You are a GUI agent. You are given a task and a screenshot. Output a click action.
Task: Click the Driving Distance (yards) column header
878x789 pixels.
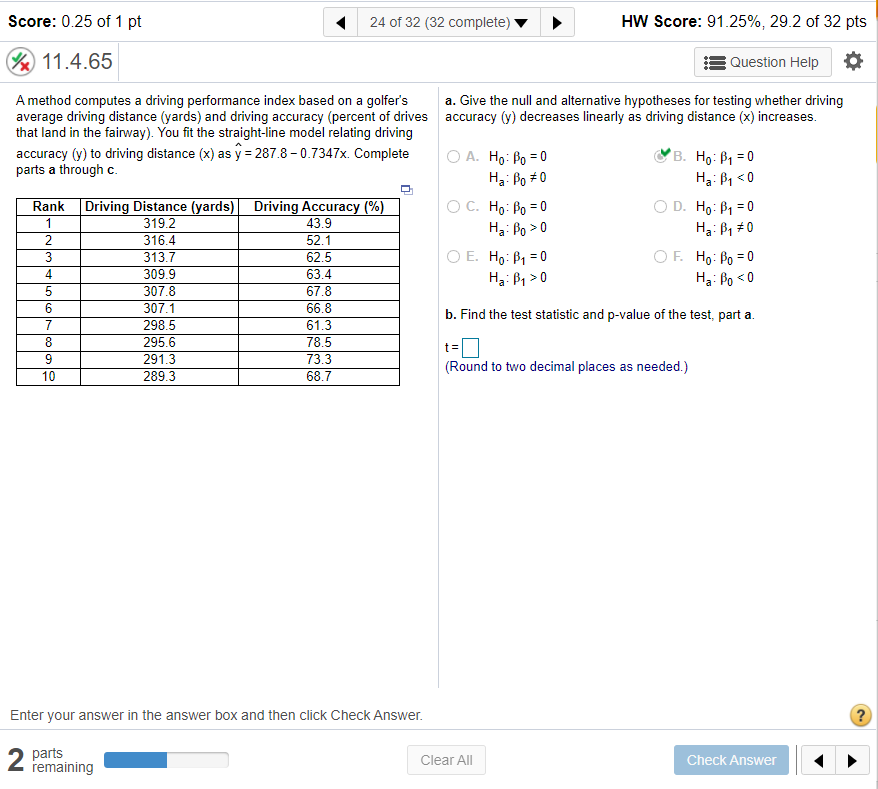click(160, 207)
